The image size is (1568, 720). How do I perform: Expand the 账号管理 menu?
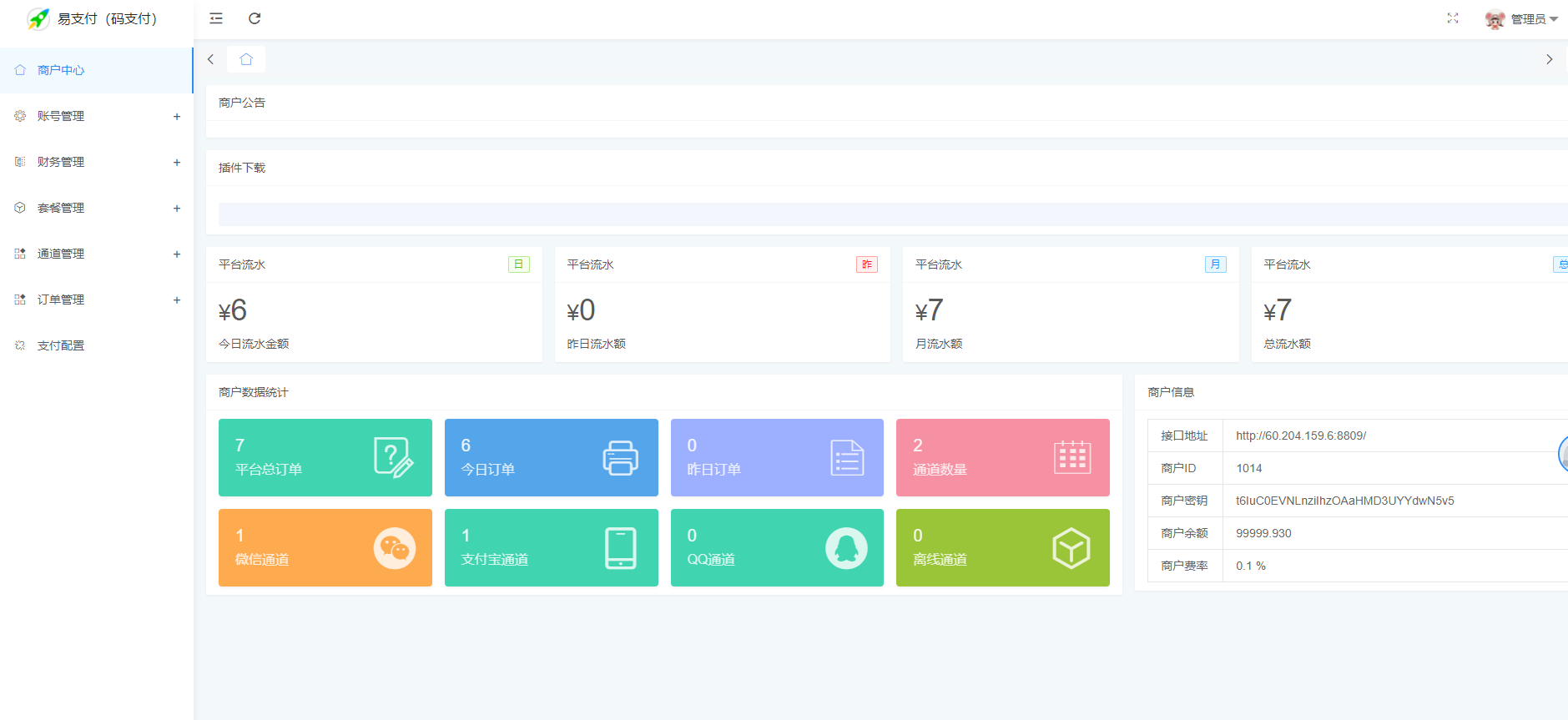(61, 116)
